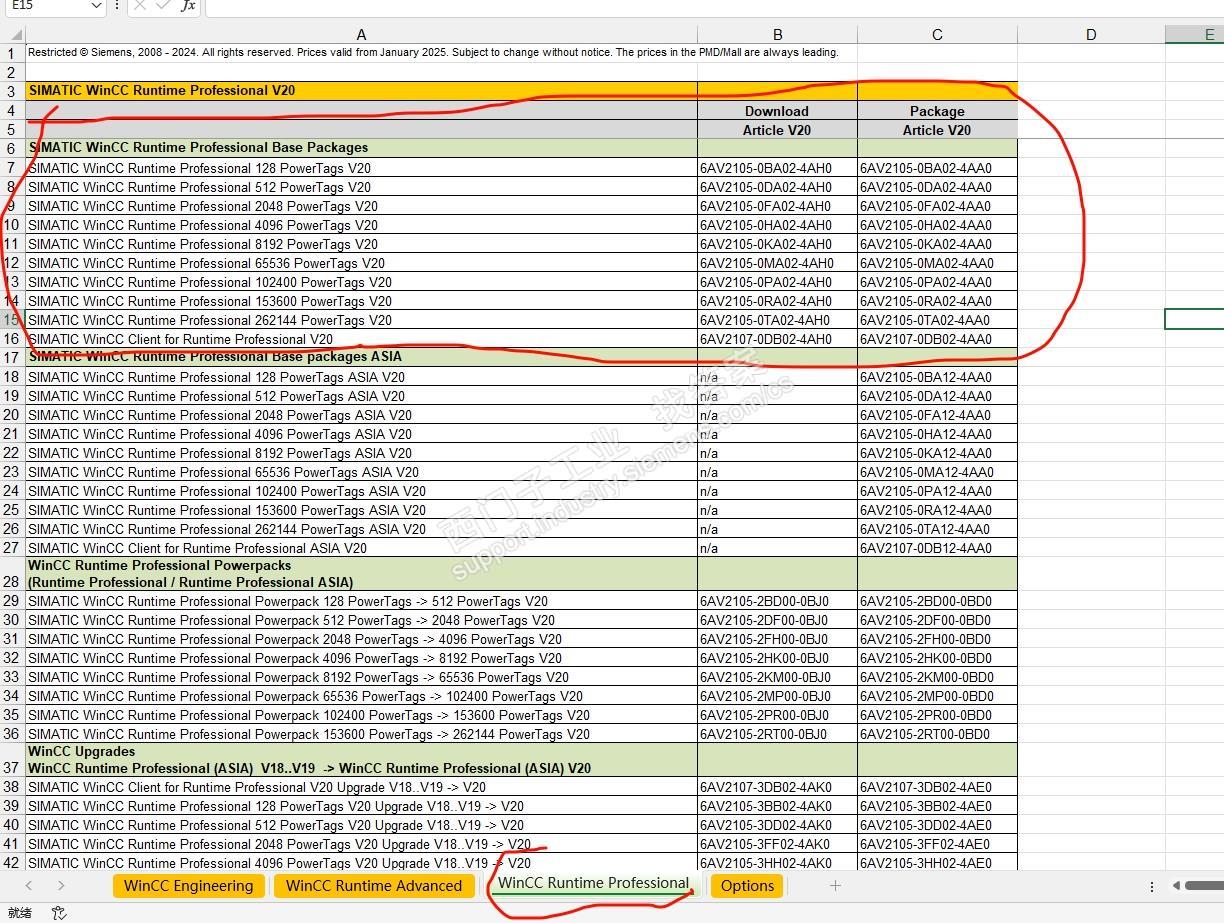The image size is (1224, 923).
Task: Click cell 6AV2105-0TA12-4AA0
Action: click(x=937, y=529)
